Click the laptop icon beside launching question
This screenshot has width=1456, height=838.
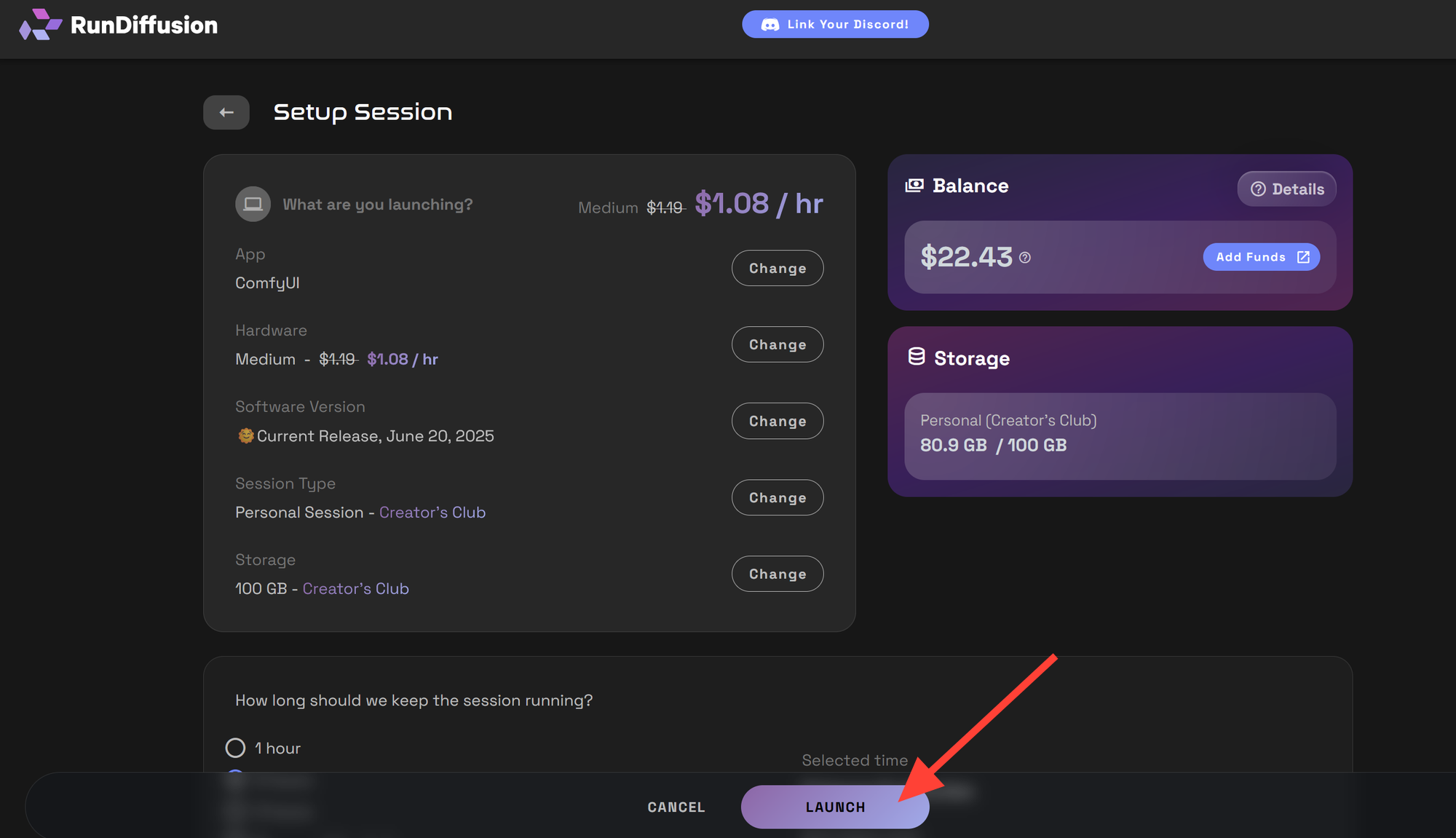(253, 204)
